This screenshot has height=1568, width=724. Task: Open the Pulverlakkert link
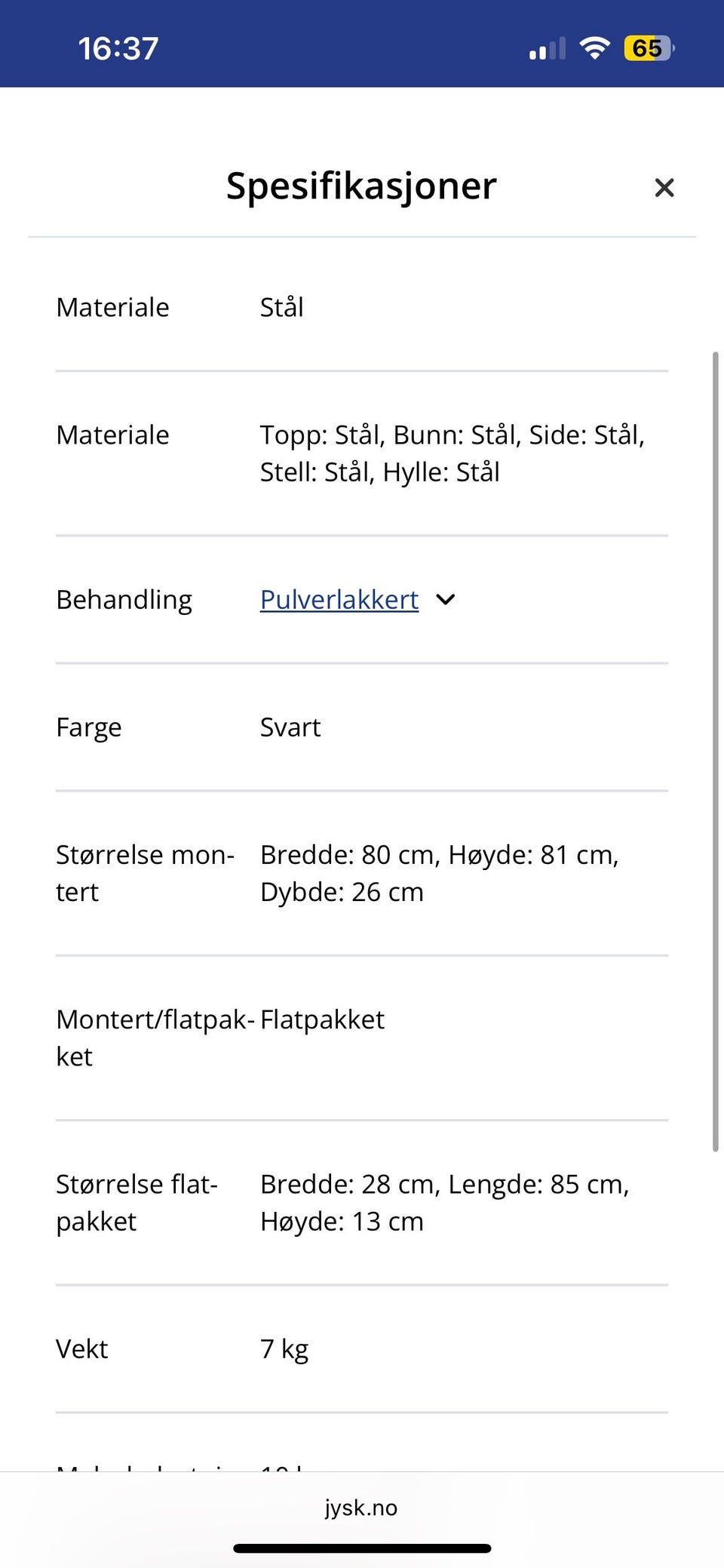tap(339, 600)
